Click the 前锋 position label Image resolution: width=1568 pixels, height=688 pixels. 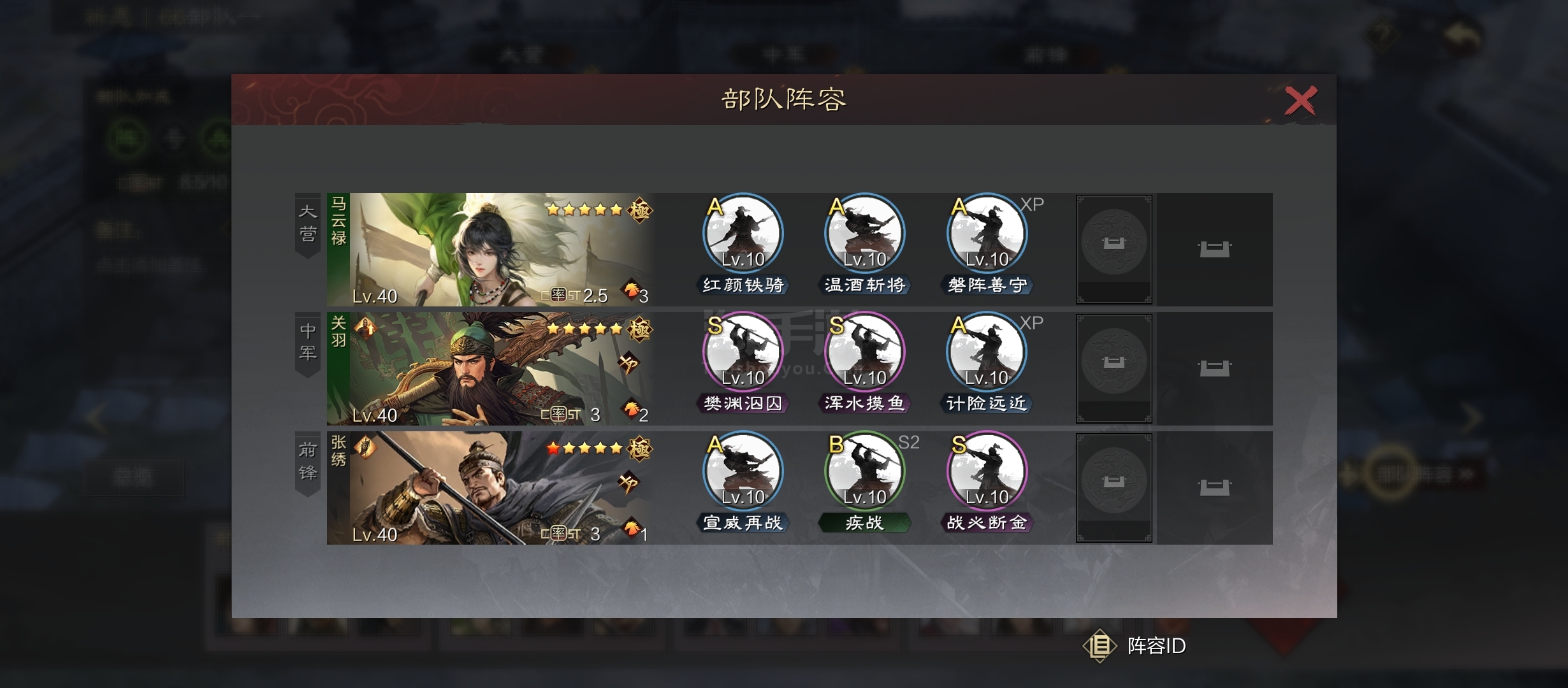(x=308, y=462)
